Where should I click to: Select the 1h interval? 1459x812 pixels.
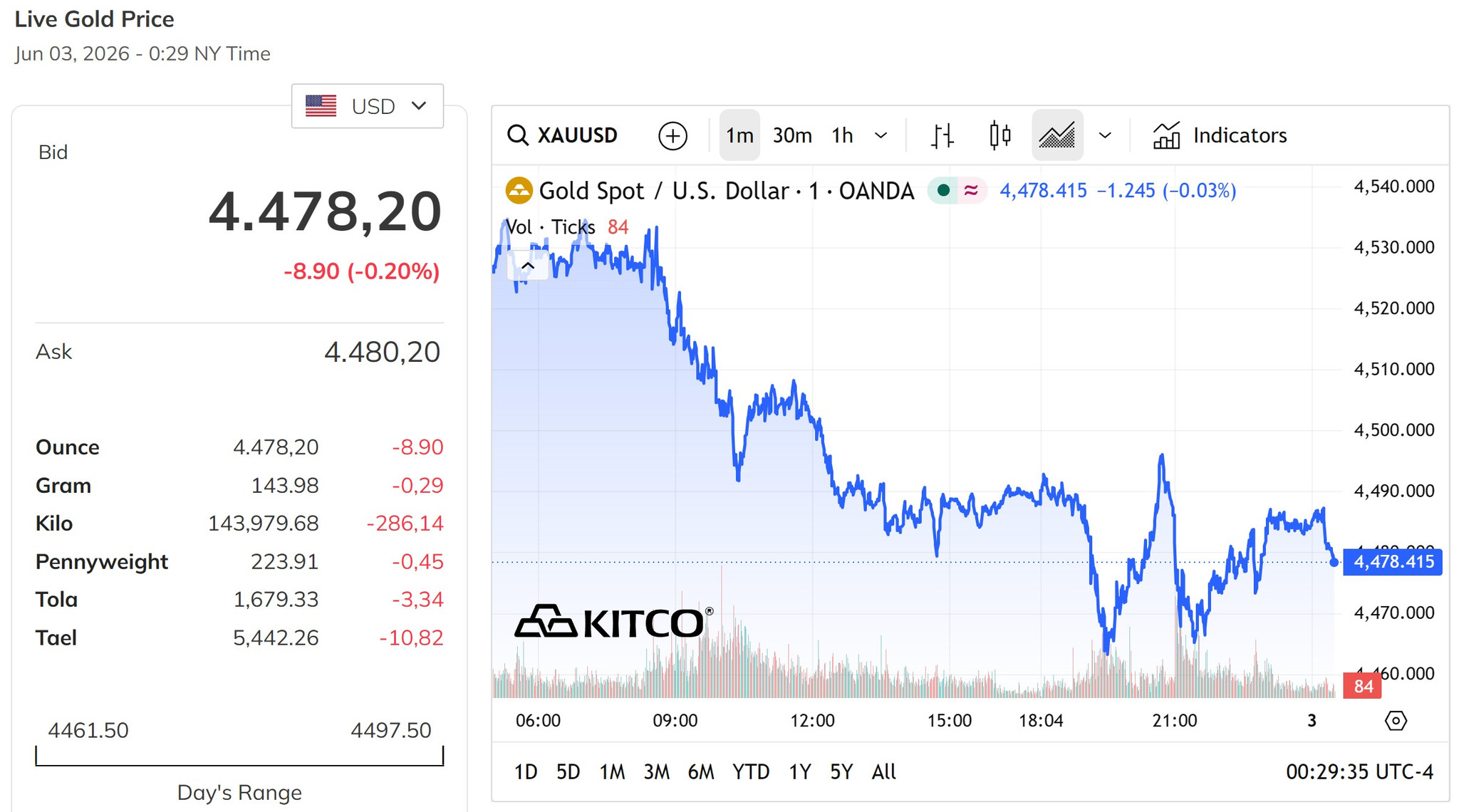click(843, 135)
